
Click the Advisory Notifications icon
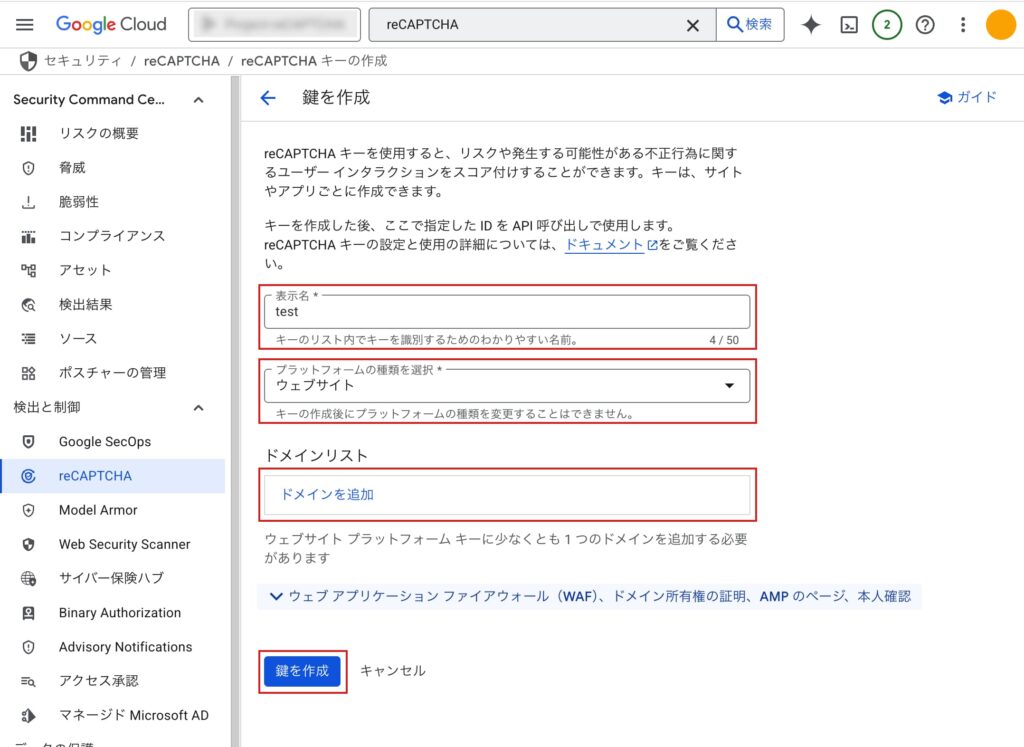pyautogui.click(x=28, y=647)
